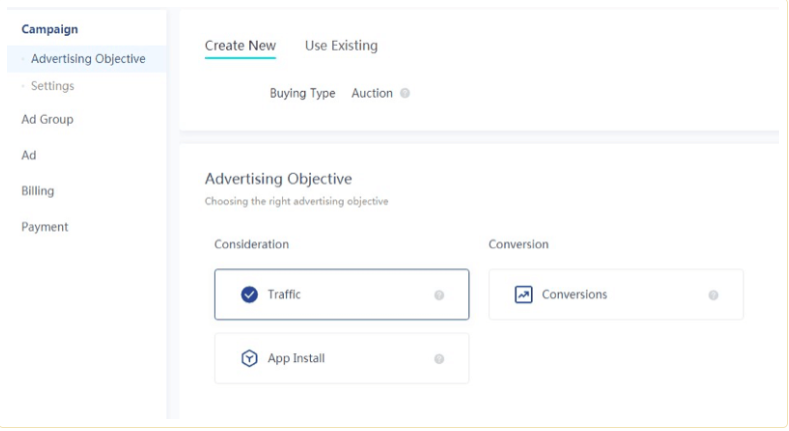Open help tooltip next to Auction

405,94
